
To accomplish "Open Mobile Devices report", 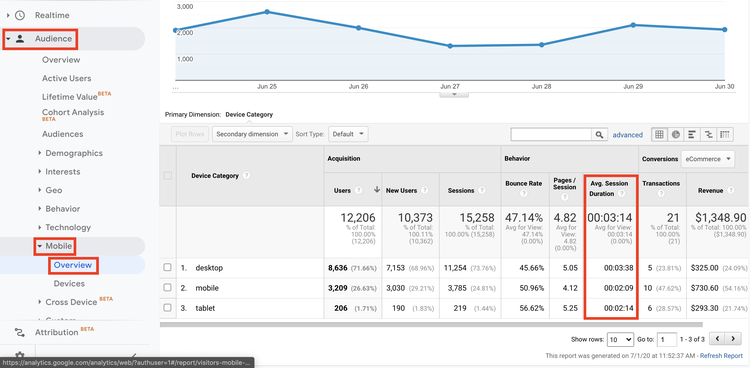I will click(69, 284).
